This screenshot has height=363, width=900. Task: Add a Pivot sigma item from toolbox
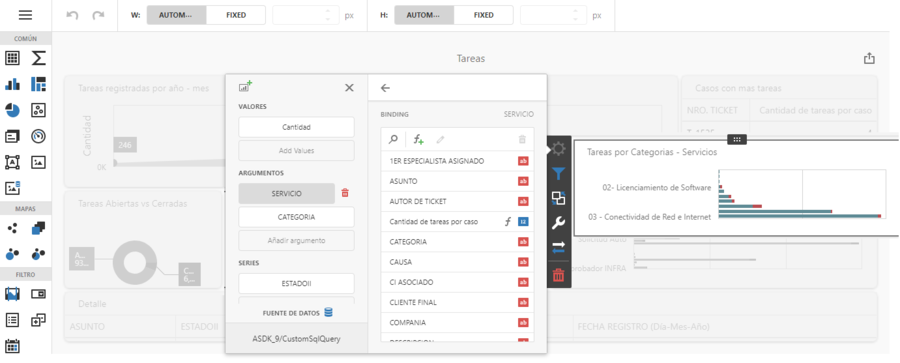38,58
